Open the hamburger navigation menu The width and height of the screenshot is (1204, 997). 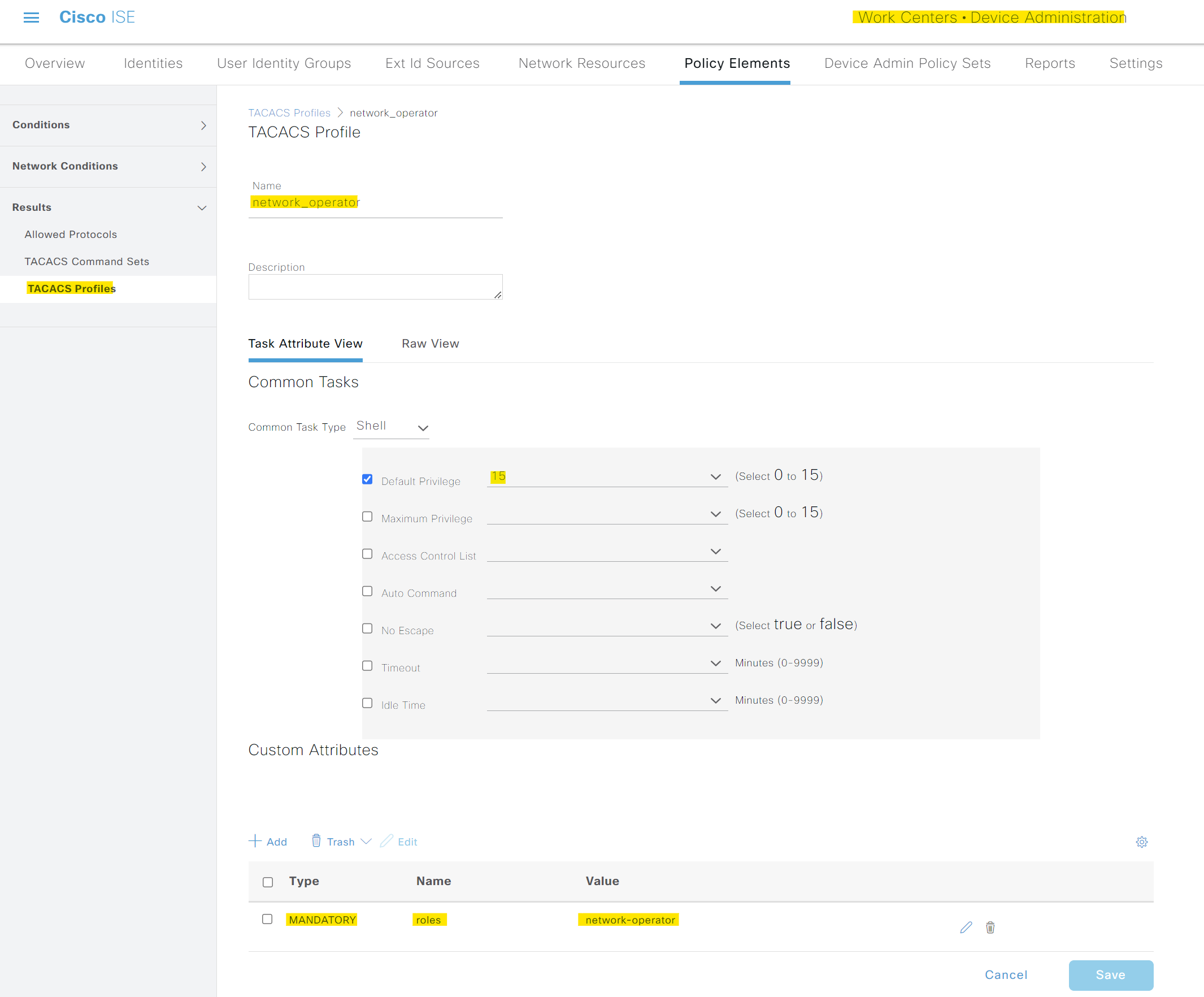pyautogui.click(x=31, y=18)
